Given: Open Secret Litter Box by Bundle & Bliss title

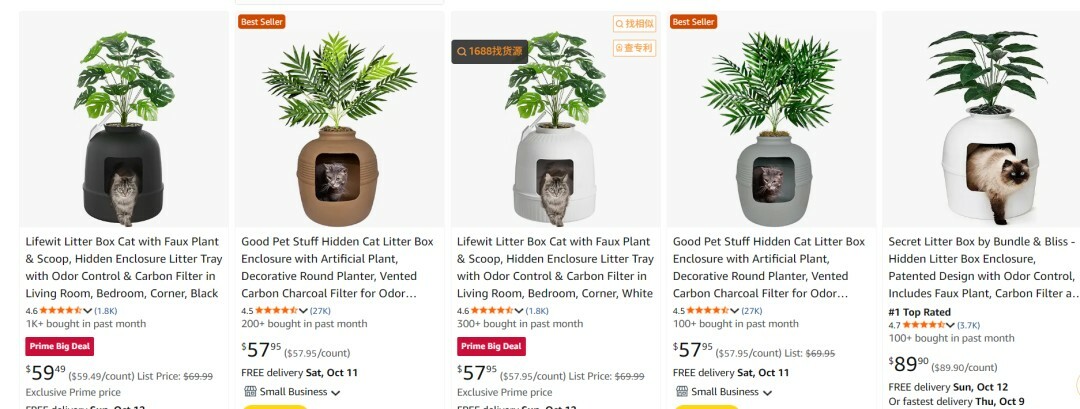Looking at the screenshot, I should [983, 267].
